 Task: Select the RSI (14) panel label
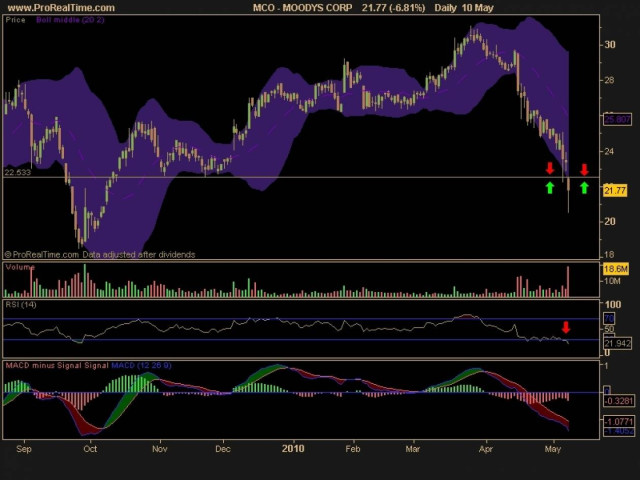coord(21,304)
